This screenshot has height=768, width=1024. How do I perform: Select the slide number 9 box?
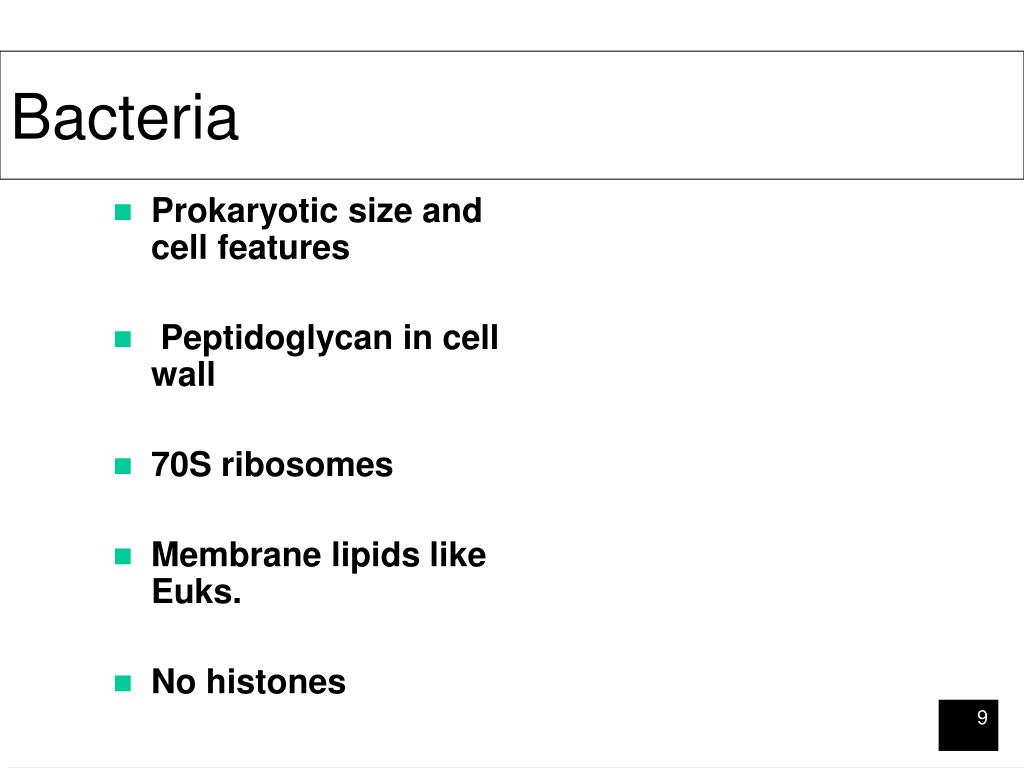(x=968, y=725)
